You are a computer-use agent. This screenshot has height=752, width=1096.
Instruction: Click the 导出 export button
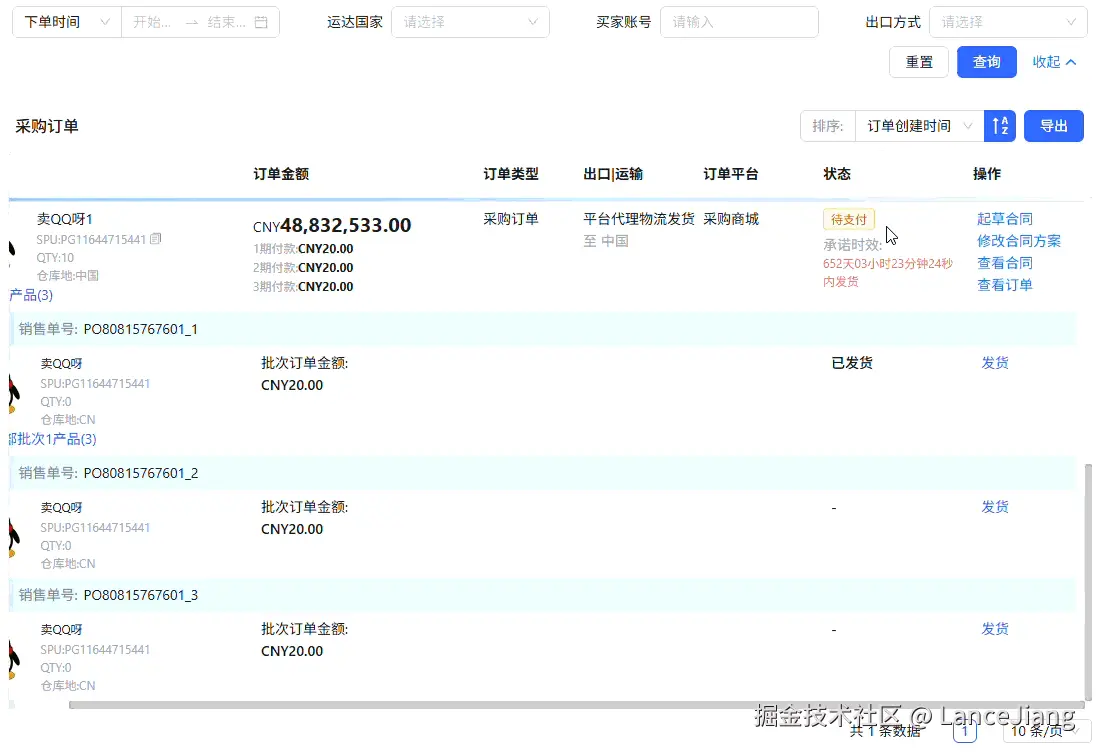click(x=1053, y=125)
